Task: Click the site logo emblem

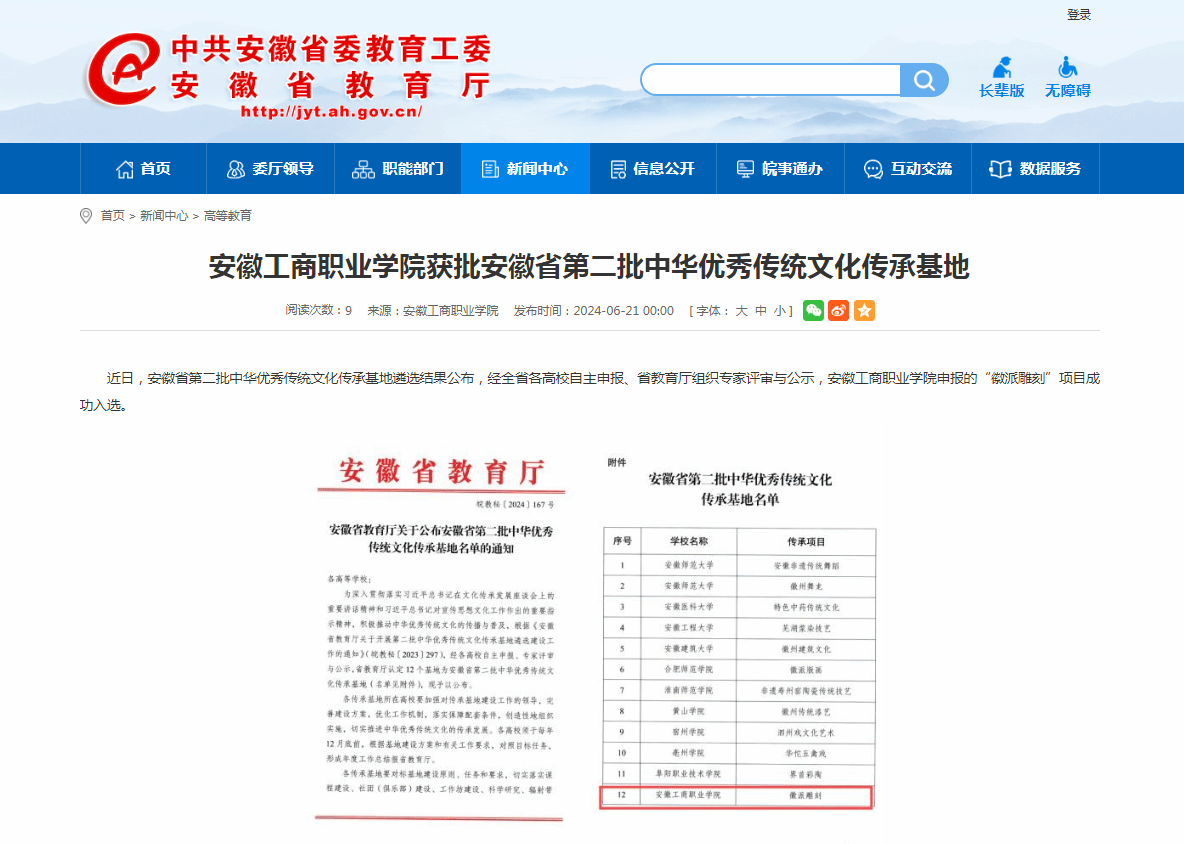Action: pos(124,69)
